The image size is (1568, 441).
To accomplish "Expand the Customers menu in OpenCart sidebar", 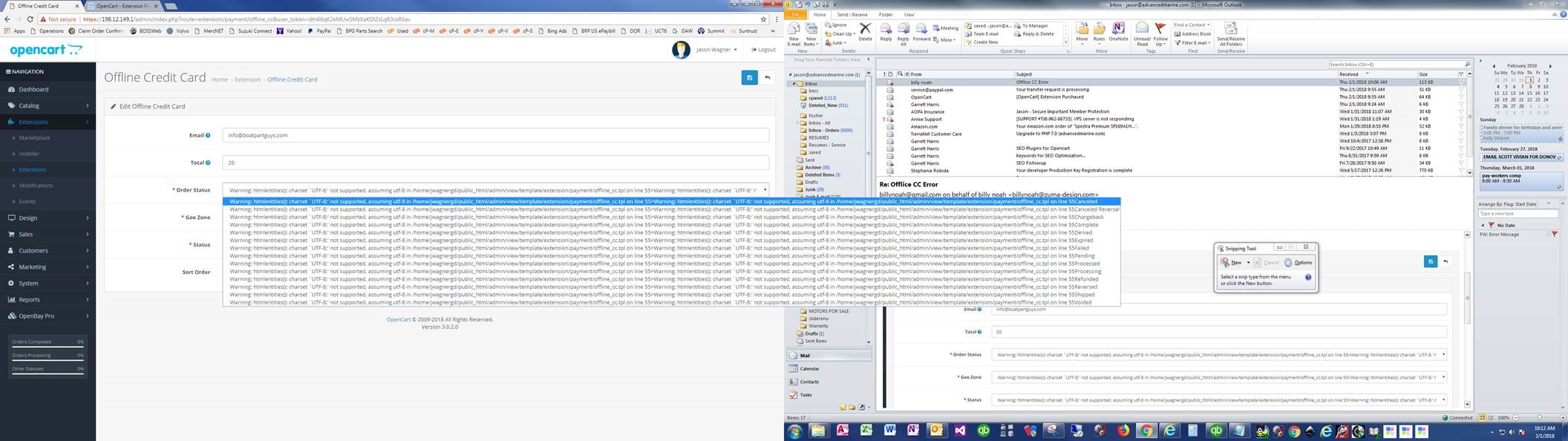I will tap(48, 250).
